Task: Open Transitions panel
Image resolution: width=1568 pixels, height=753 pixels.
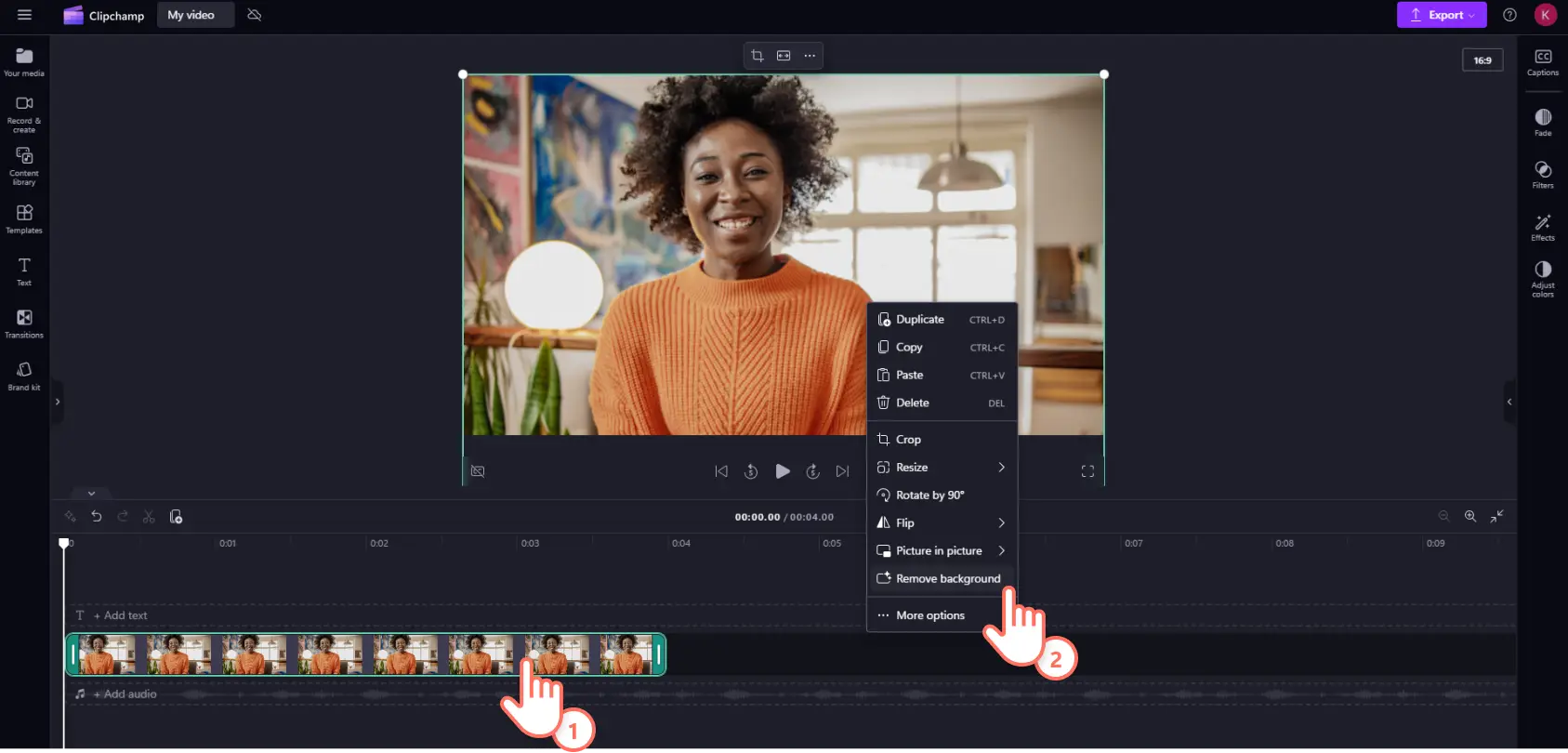Action: tap(24, 324)
